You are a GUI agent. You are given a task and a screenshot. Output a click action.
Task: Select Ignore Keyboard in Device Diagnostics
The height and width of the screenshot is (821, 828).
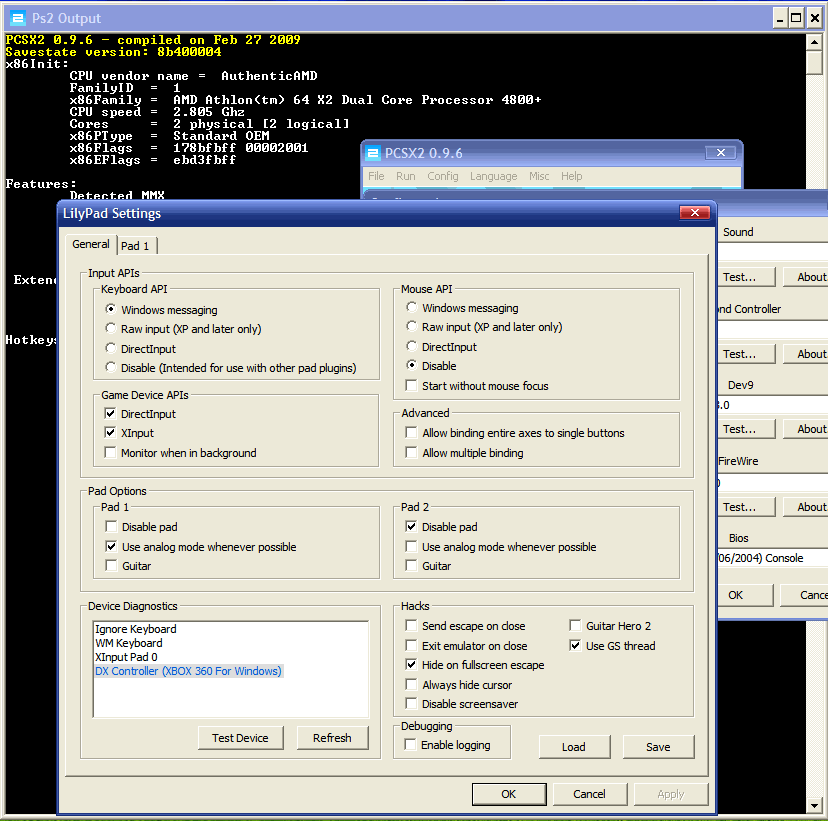[136, 629]
